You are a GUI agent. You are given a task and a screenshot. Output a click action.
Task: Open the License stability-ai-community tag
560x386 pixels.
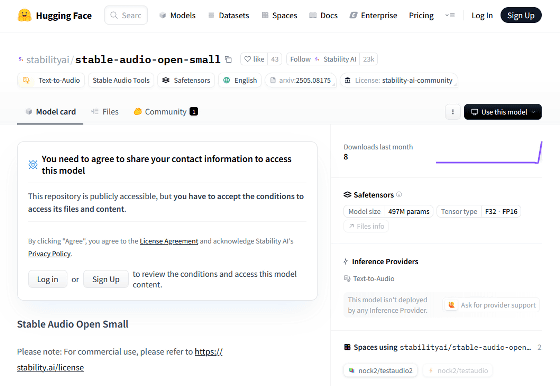(399, 80)
